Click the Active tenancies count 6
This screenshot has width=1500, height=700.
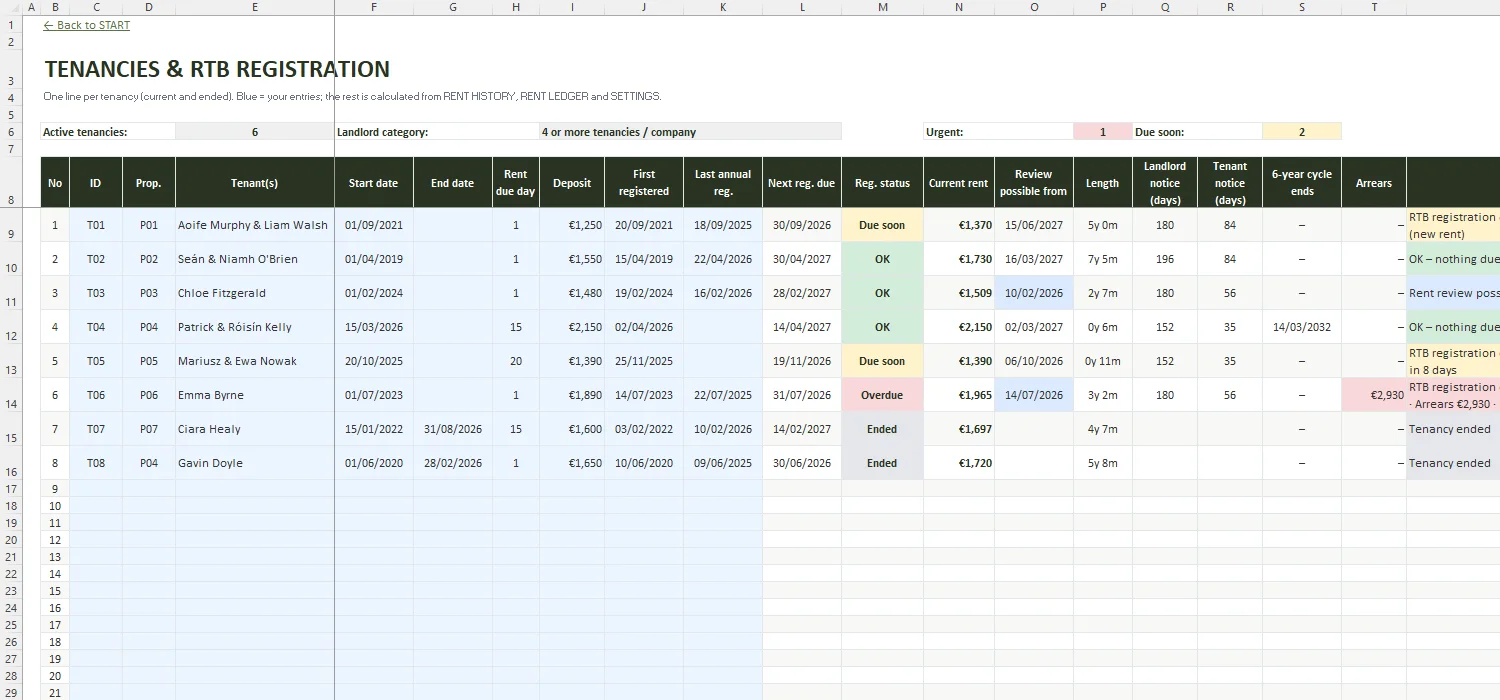click(x=255, y=131)
